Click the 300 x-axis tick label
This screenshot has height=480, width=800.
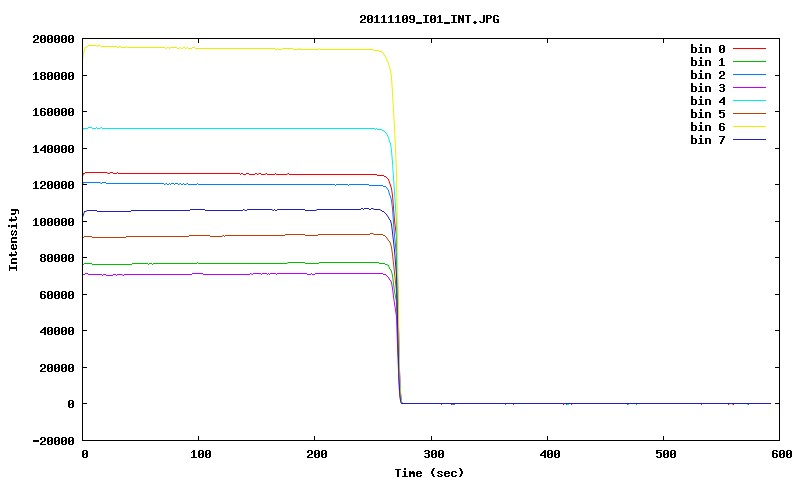434,454
